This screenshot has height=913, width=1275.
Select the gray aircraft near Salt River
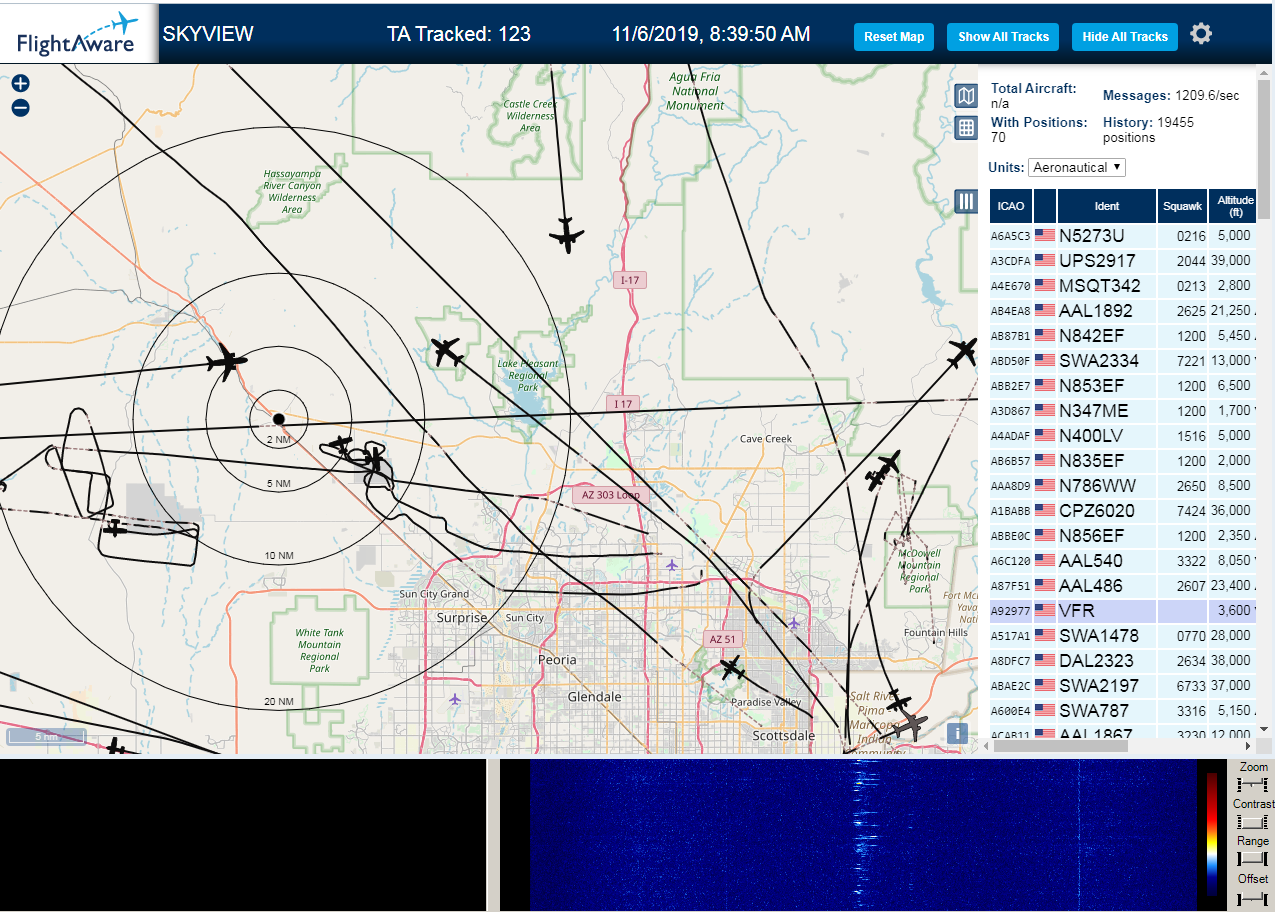coord(911,726)
